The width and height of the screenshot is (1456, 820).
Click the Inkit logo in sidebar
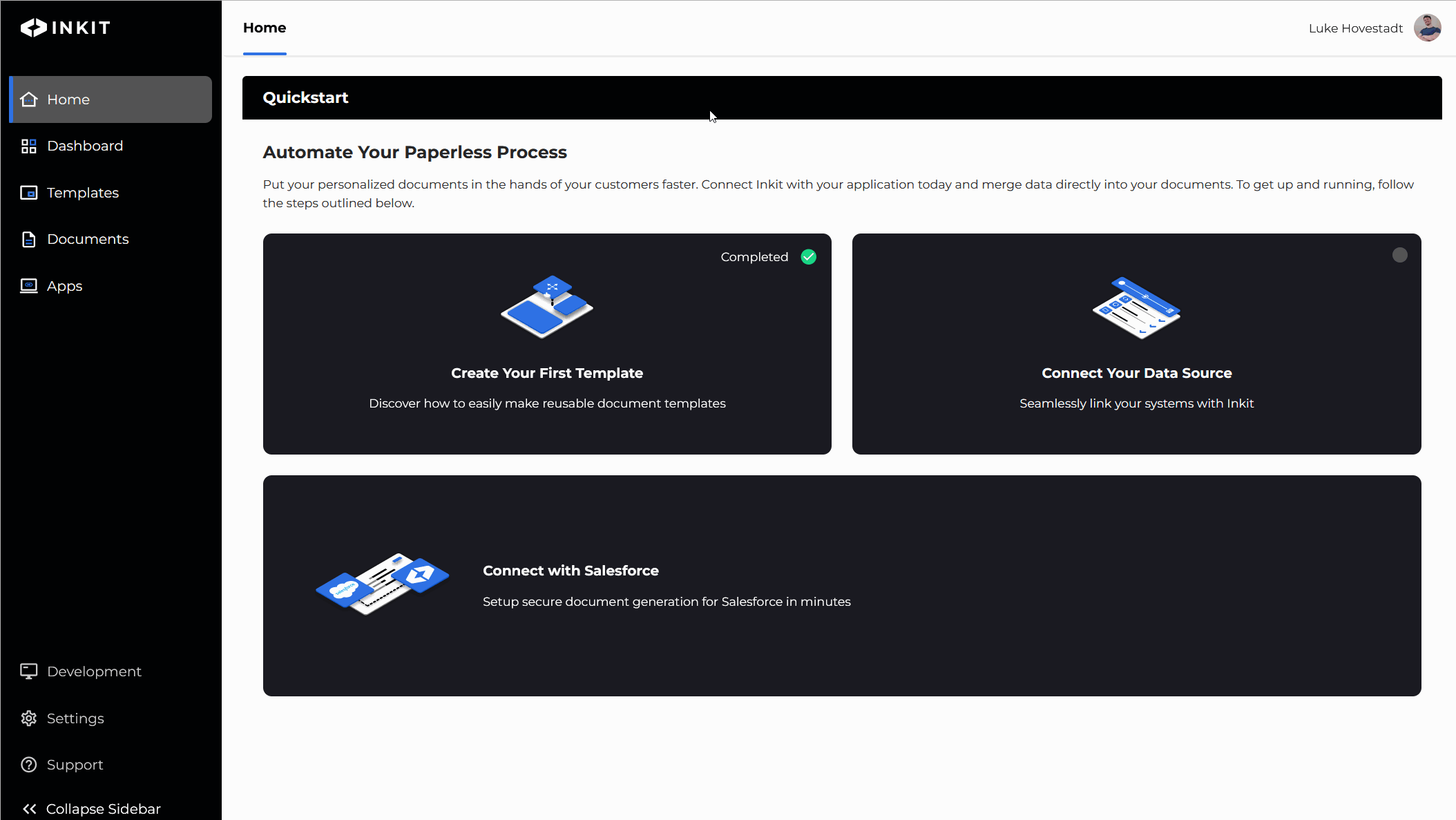(x=66, y=28)
